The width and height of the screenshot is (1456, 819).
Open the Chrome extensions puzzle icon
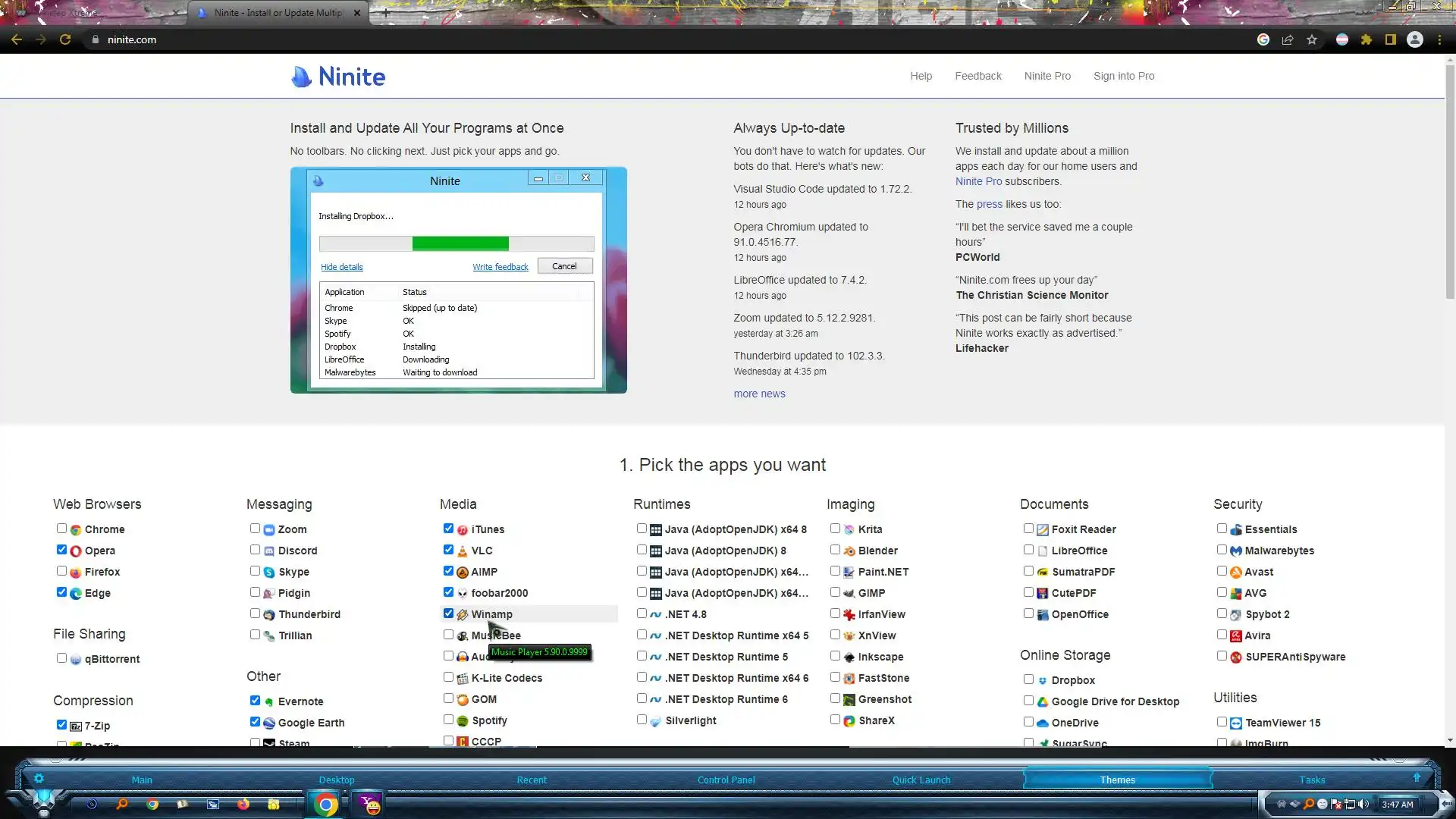(1367, 39)
